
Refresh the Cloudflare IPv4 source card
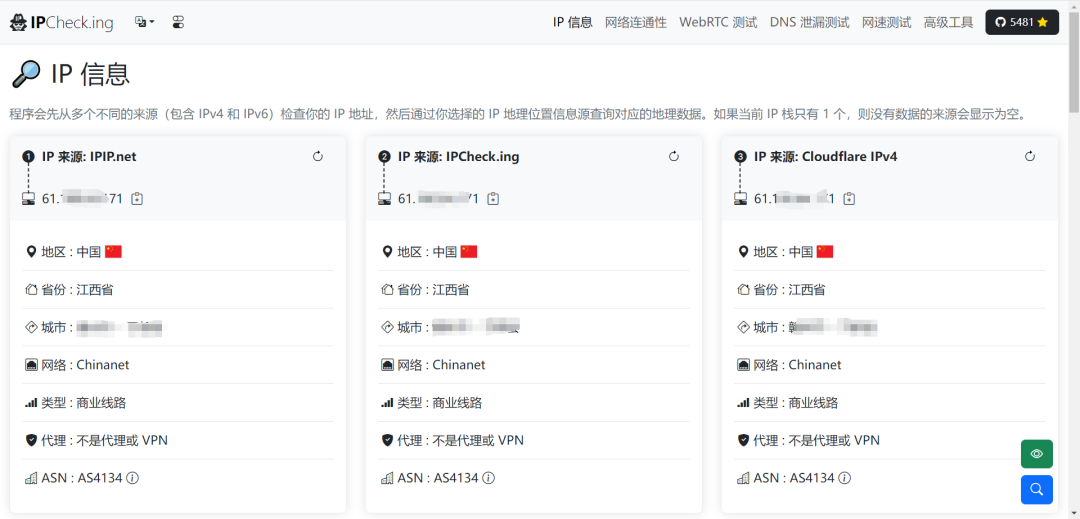pos(1030,156)
